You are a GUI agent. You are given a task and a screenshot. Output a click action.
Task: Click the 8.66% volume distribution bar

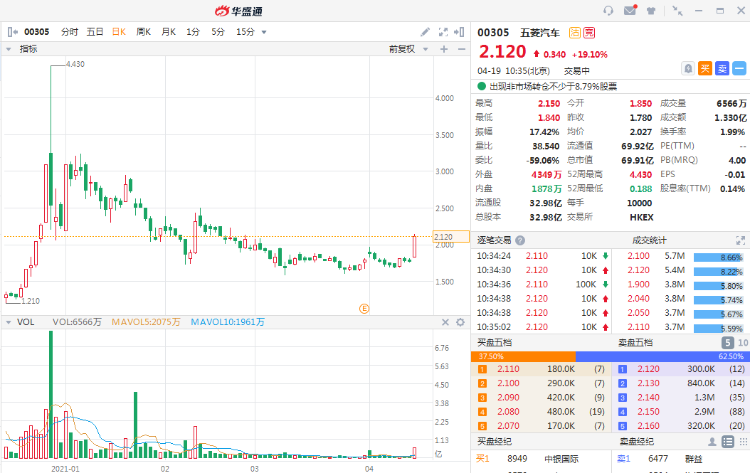click(x=718, y=257)
